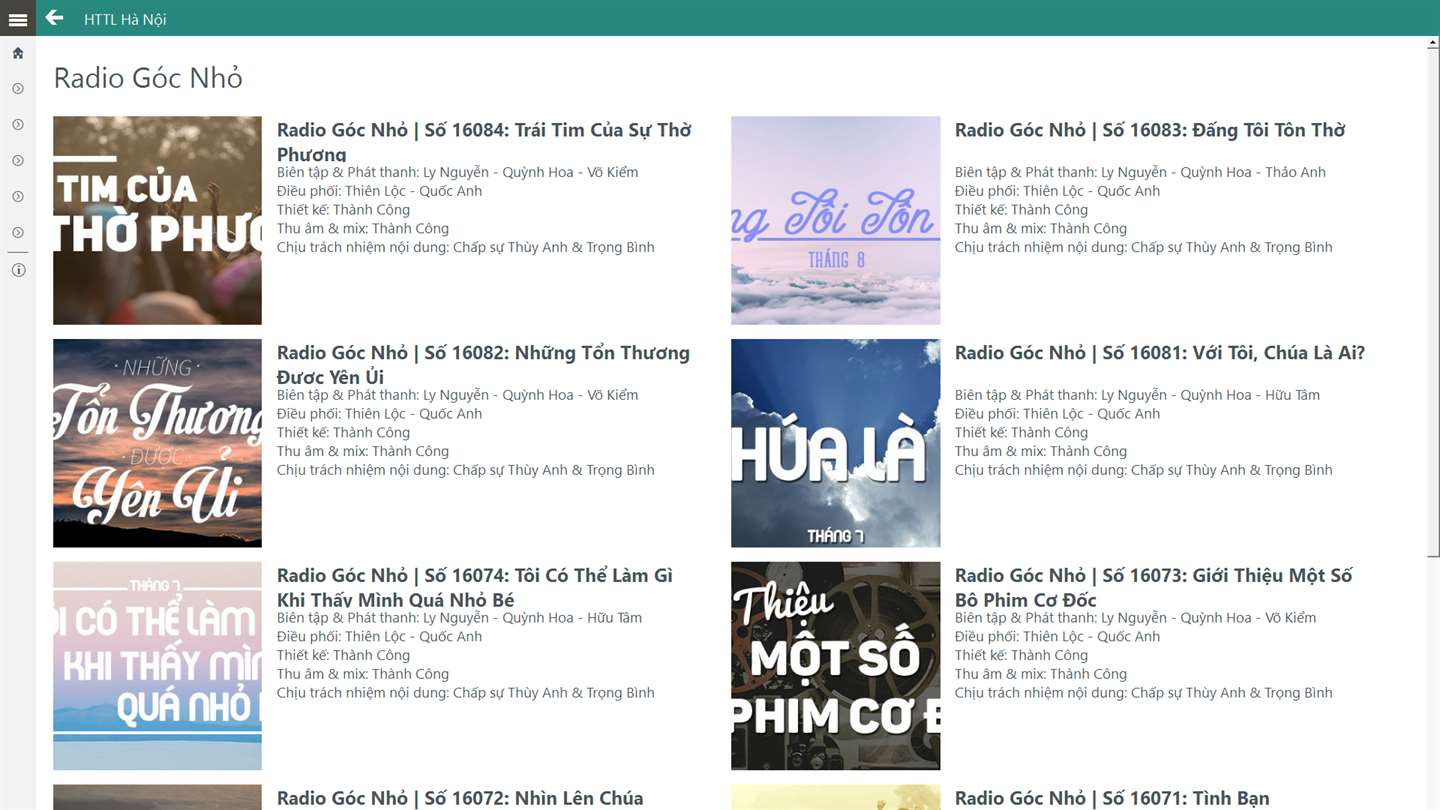1440x810 pixels.
Task: Click Thiết kế: Thành Công under episode 16082
Action: click(343, 433)
